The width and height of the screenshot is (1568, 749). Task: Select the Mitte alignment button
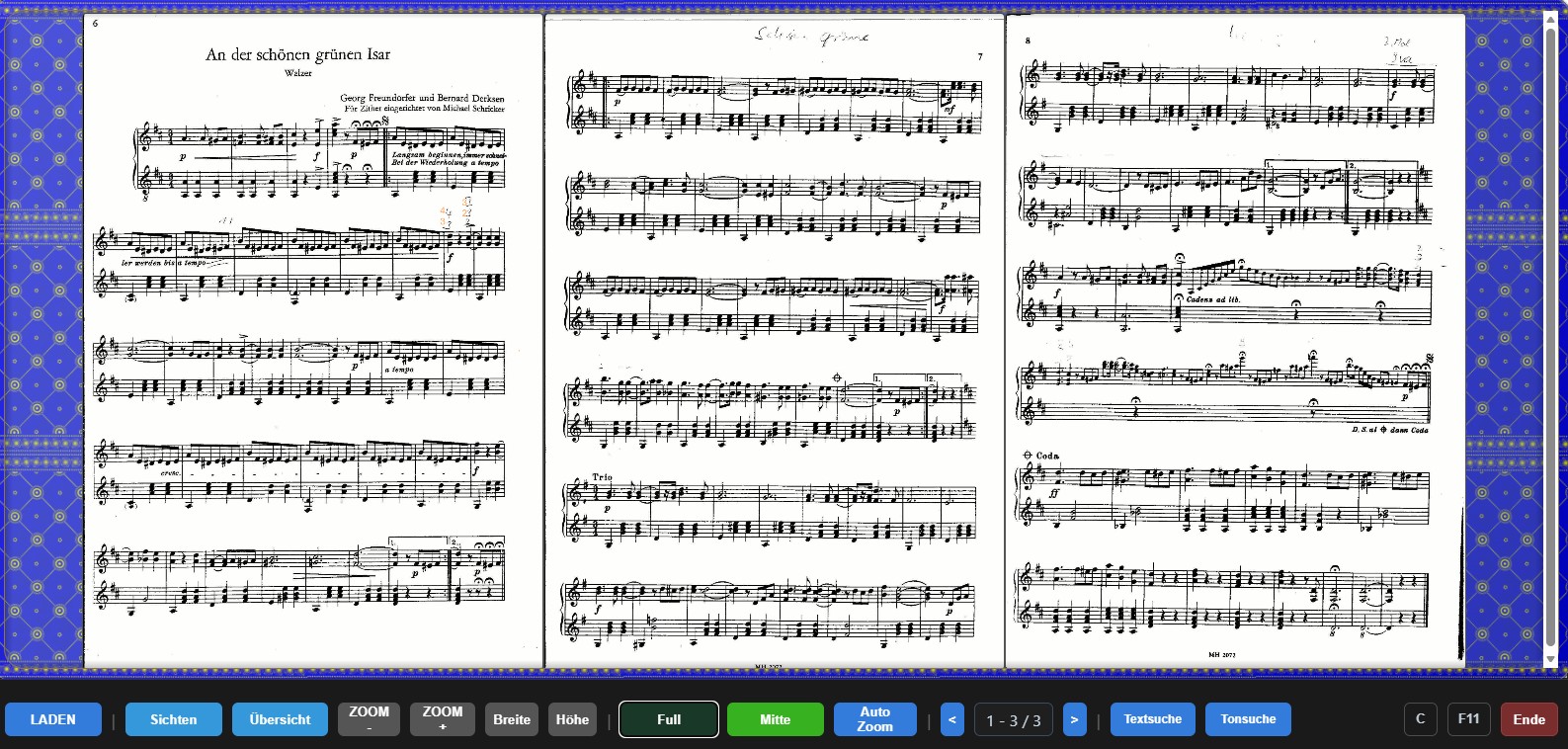(776, 719)
